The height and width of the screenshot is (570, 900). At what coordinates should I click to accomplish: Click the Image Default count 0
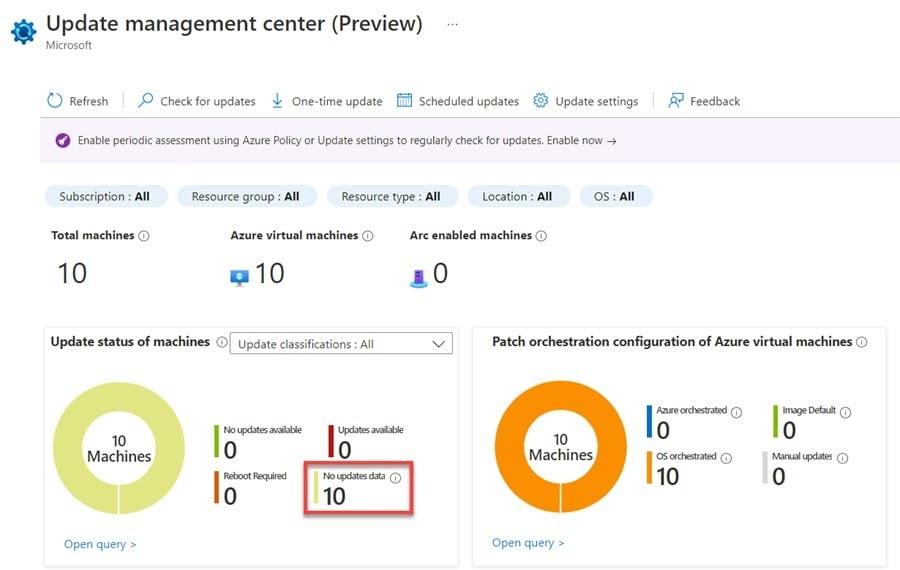(x=789, y=431)
